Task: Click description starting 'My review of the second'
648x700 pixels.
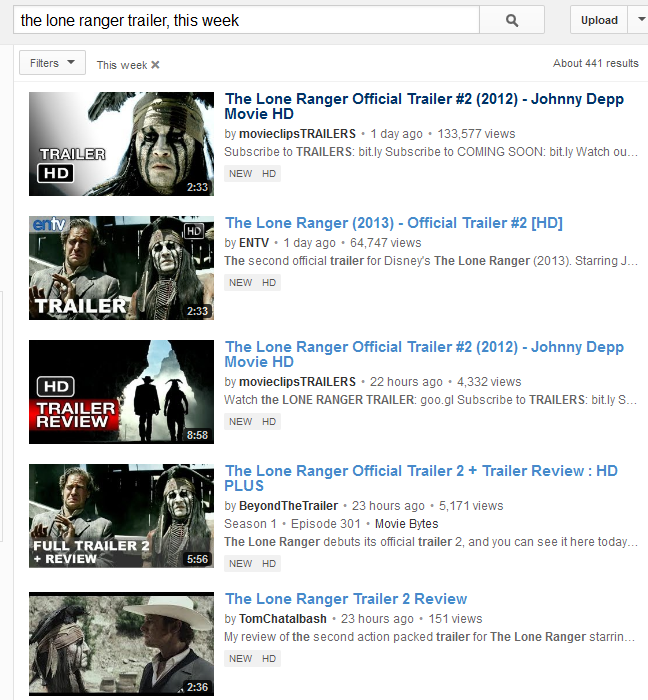Action: pyautogui.click(x=429, y=637)
